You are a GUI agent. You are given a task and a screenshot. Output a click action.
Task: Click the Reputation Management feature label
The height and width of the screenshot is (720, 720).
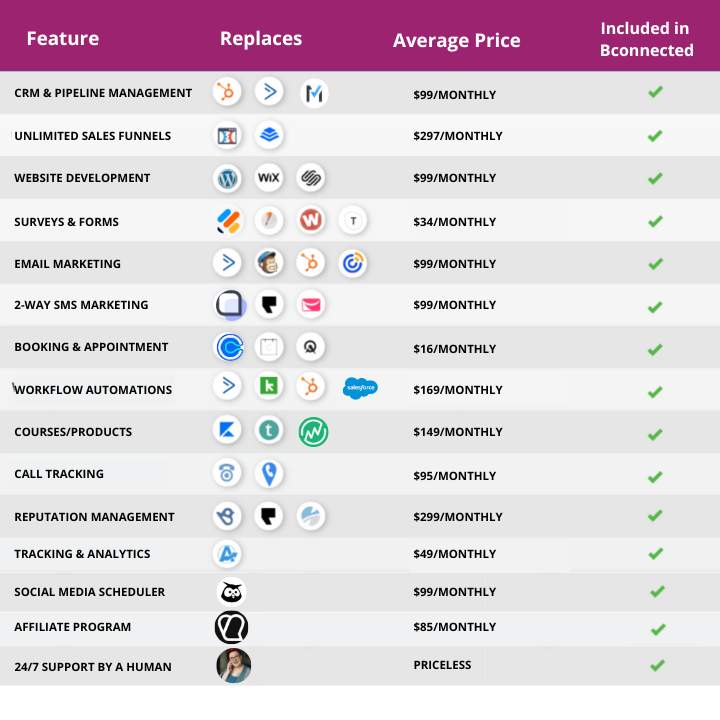(94, 517)
